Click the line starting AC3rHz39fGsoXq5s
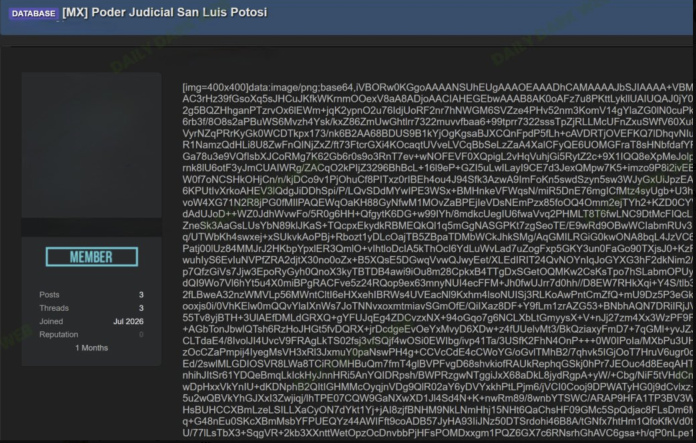 click(x=437, y=99)
